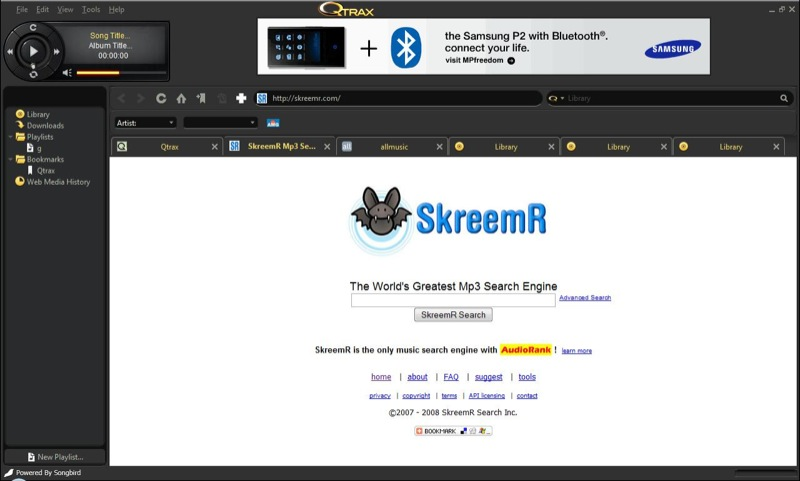Bookmark this page with the bookmark icon
Screen dimensions: 800x481
(201, 98)
